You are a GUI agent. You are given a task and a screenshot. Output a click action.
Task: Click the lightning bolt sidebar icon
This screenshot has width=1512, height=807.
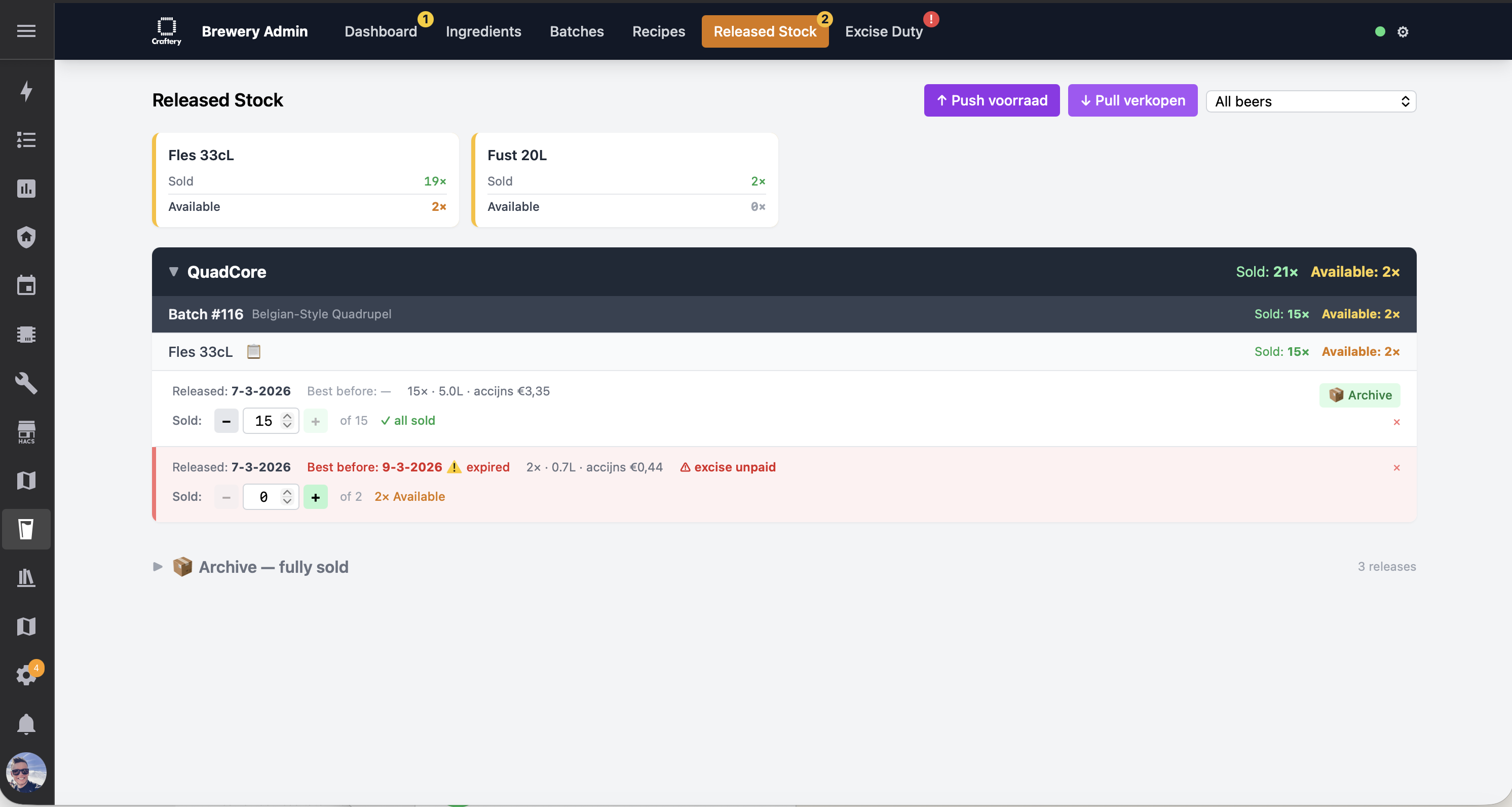pos(26,91)
